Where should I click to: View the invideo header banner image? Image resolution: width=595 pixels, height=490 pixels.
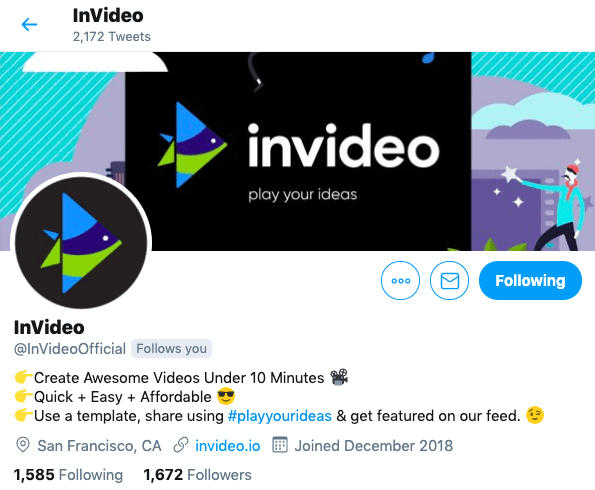pos(298,151)
